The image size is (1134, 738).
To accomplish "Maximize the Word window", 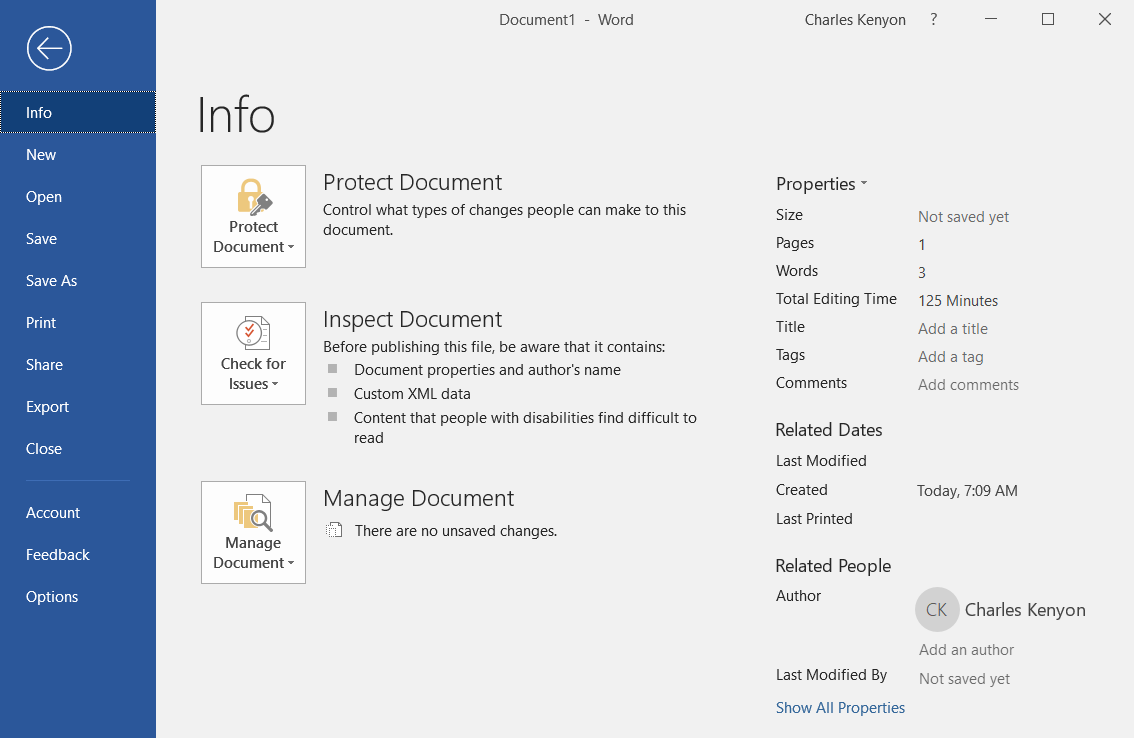I will (x=1047, y=19).
